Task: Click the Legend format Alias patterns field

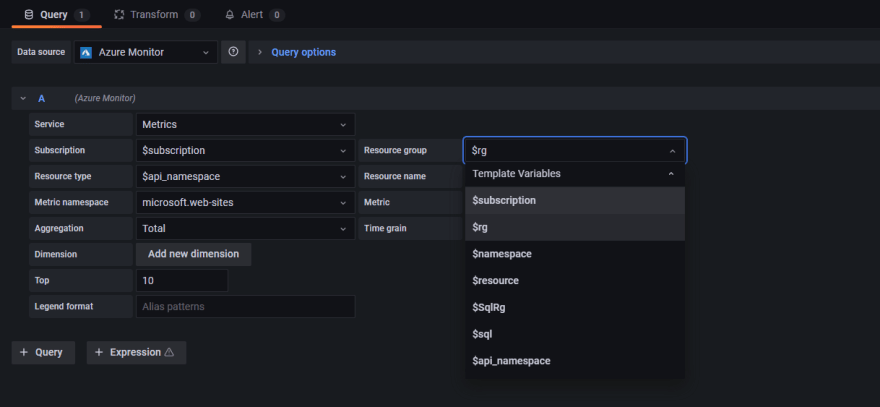Action: (x=245, y=307)
